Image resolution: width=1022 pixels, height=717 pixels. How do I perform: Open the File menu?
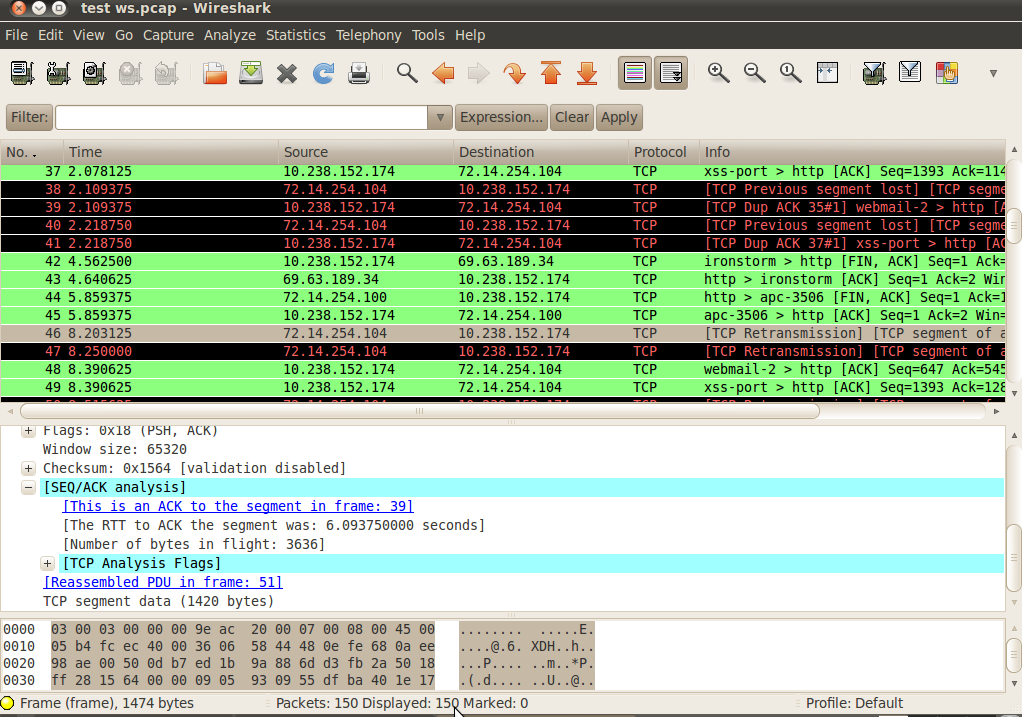[16, 35]
